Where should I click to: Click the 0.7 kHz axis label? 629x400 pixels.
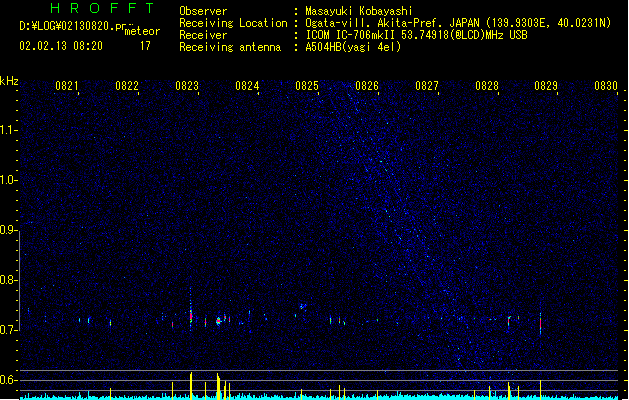[x=8, y=330]
